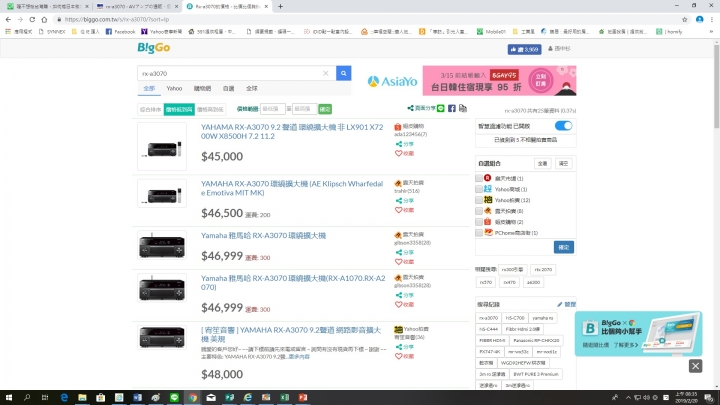The width and height of the screenshot is (720, 405).
Task: Click 全選 select-all stores button
Action: [542, 163]
